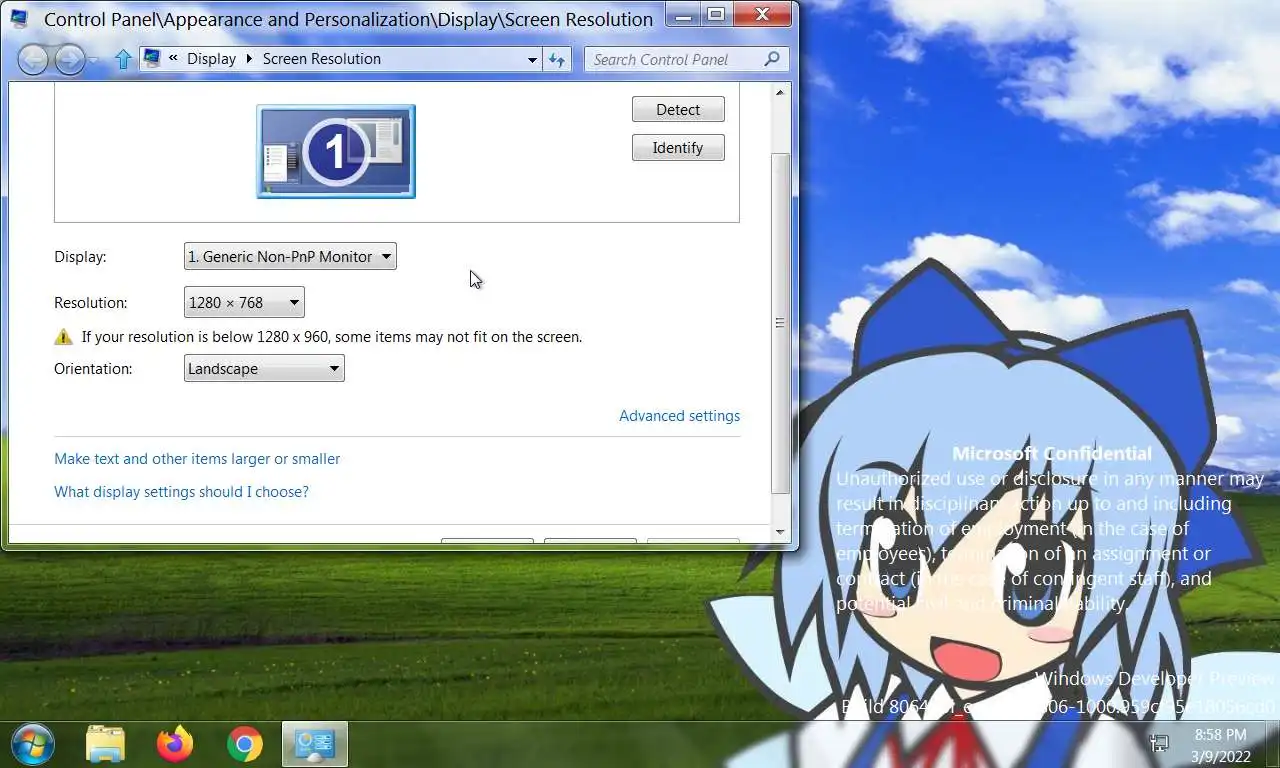This screenshot has width=1280, height=768.
Task: Open the Start menu orb
Action: (32, 744)
